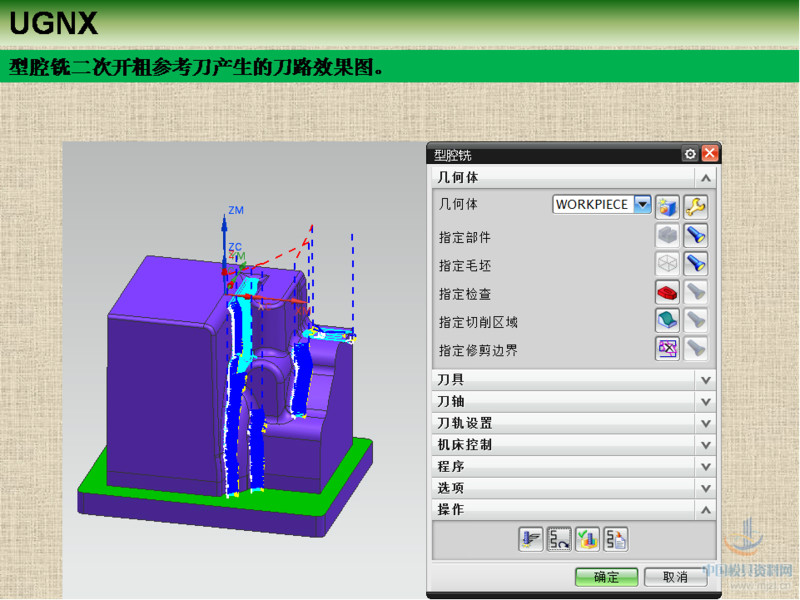Click the flashlight display icon for 指定切削区域
Screen dimensions: 800x600
click(x=695, y=320)
